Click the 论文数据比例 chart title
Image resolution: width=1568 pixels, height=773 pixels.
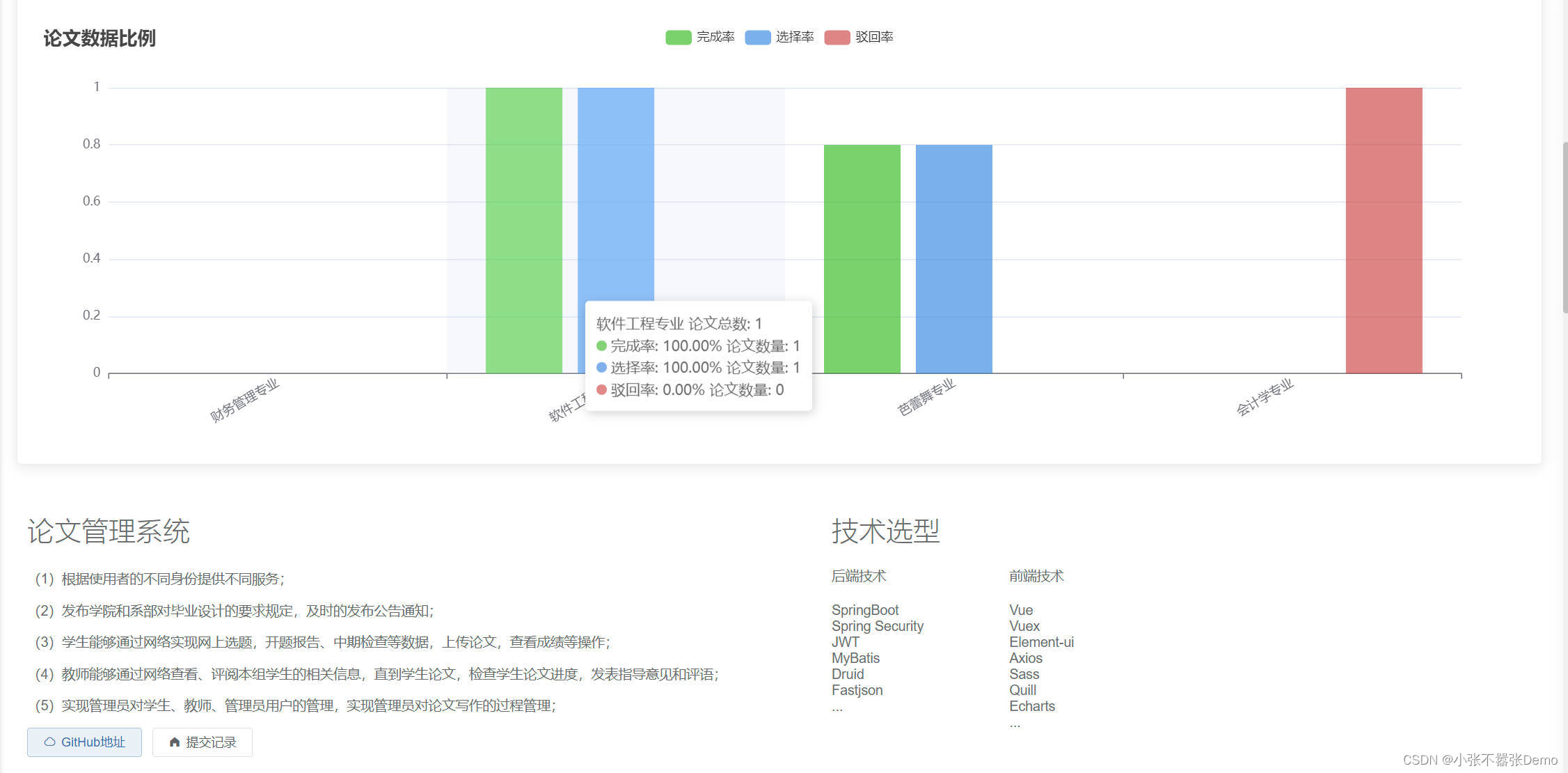pos(100,38)
